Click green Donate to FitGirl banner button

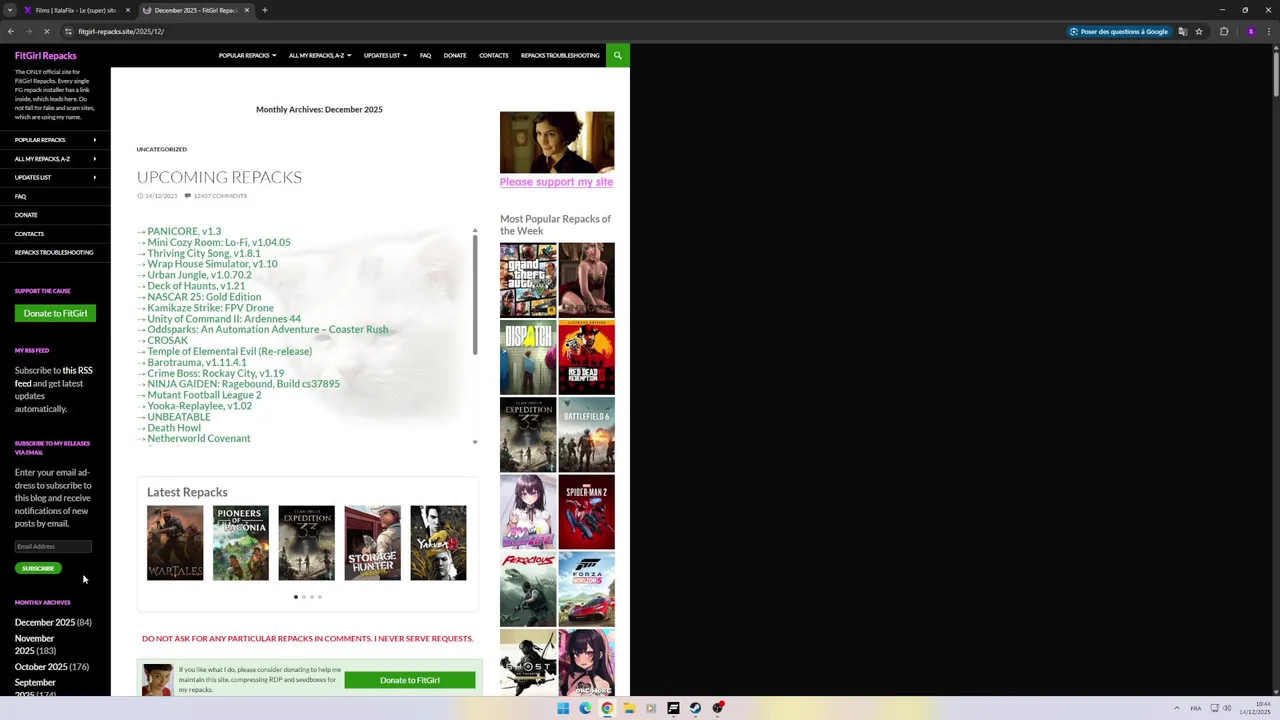pyautogui.click(x=410, y=680)
